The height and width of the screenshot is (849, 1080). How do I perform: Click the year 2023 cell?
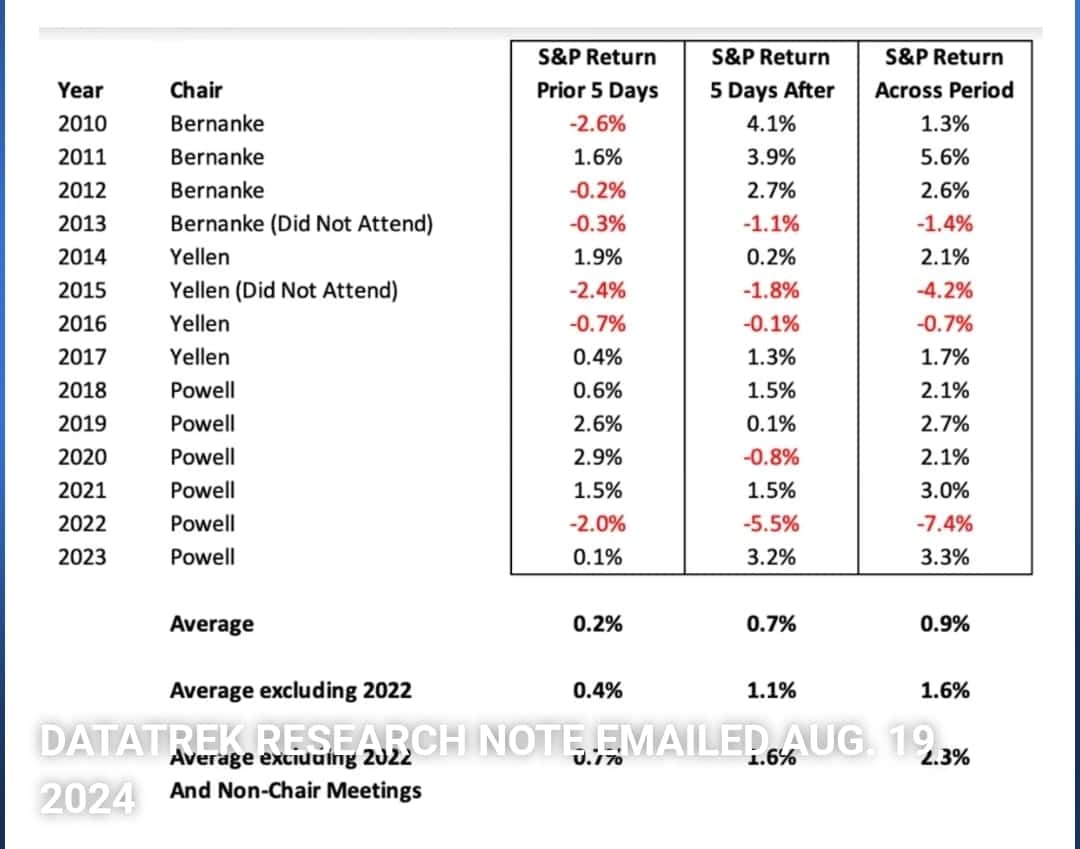click(82, 557)
